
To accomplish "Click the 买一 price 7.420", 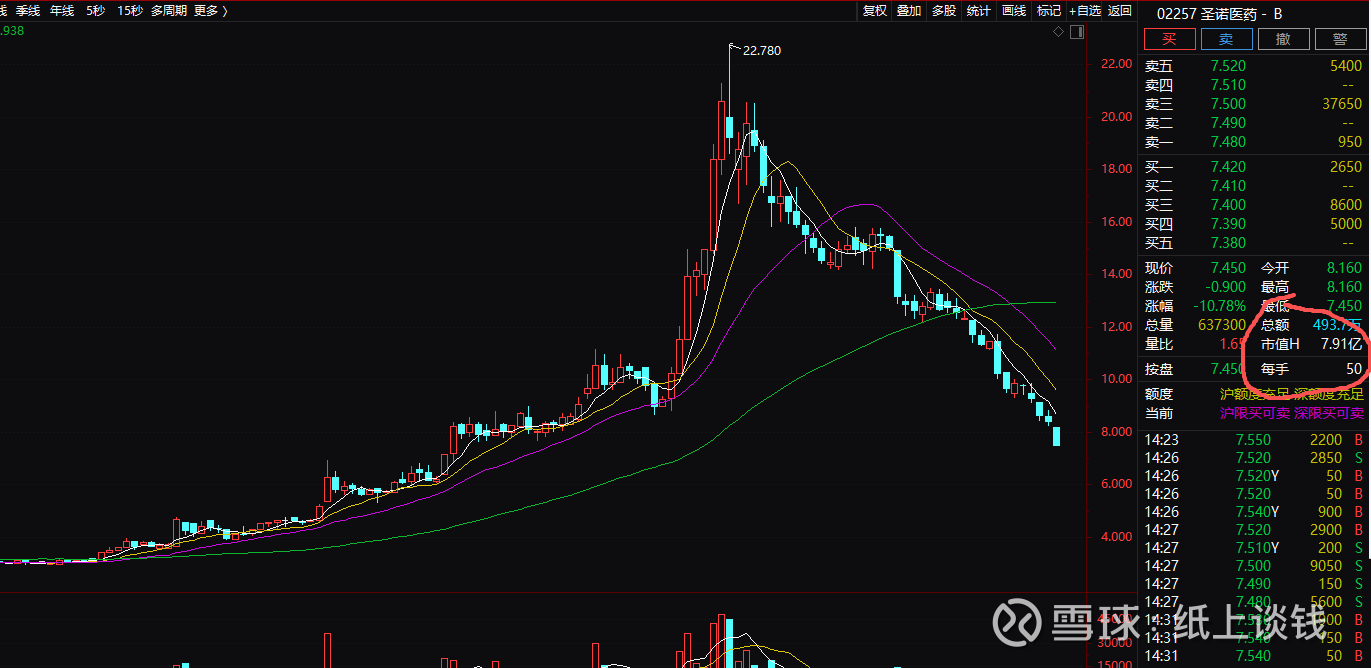I will [1228, 167].
